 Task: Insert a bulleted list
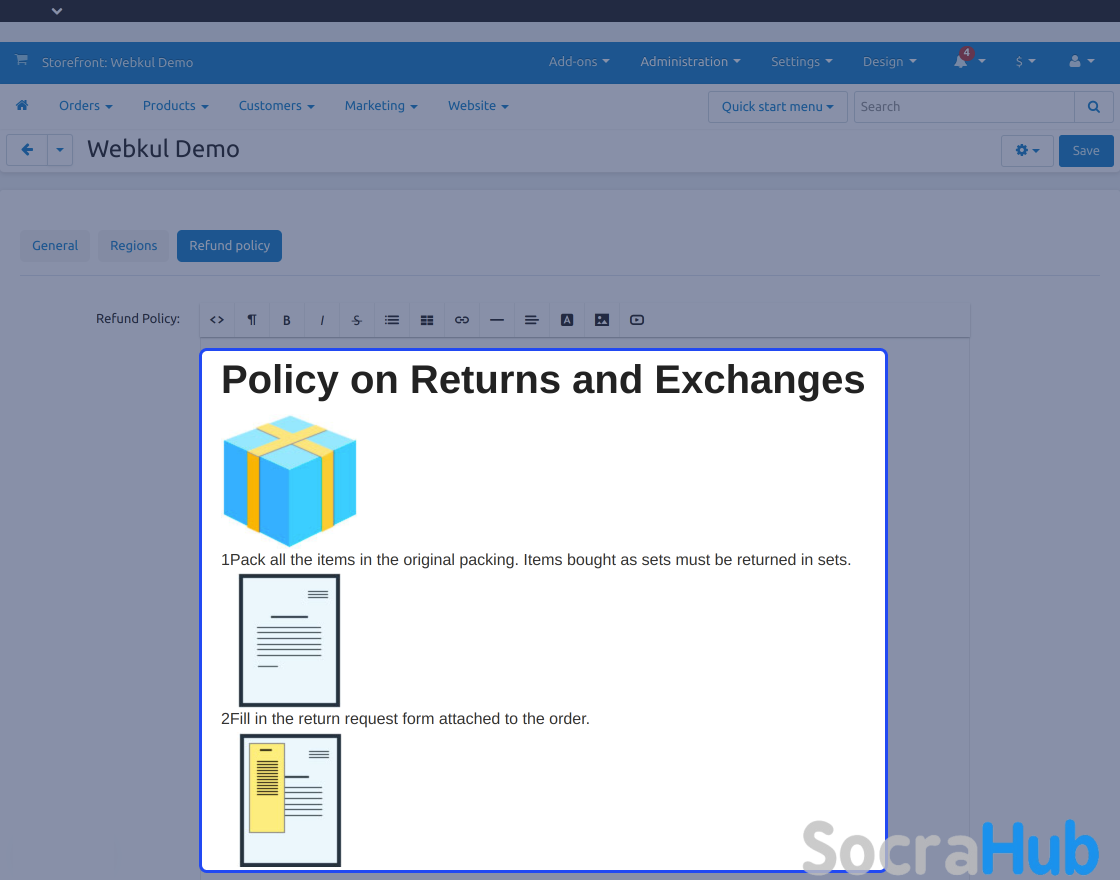click(x=392, y=320)
